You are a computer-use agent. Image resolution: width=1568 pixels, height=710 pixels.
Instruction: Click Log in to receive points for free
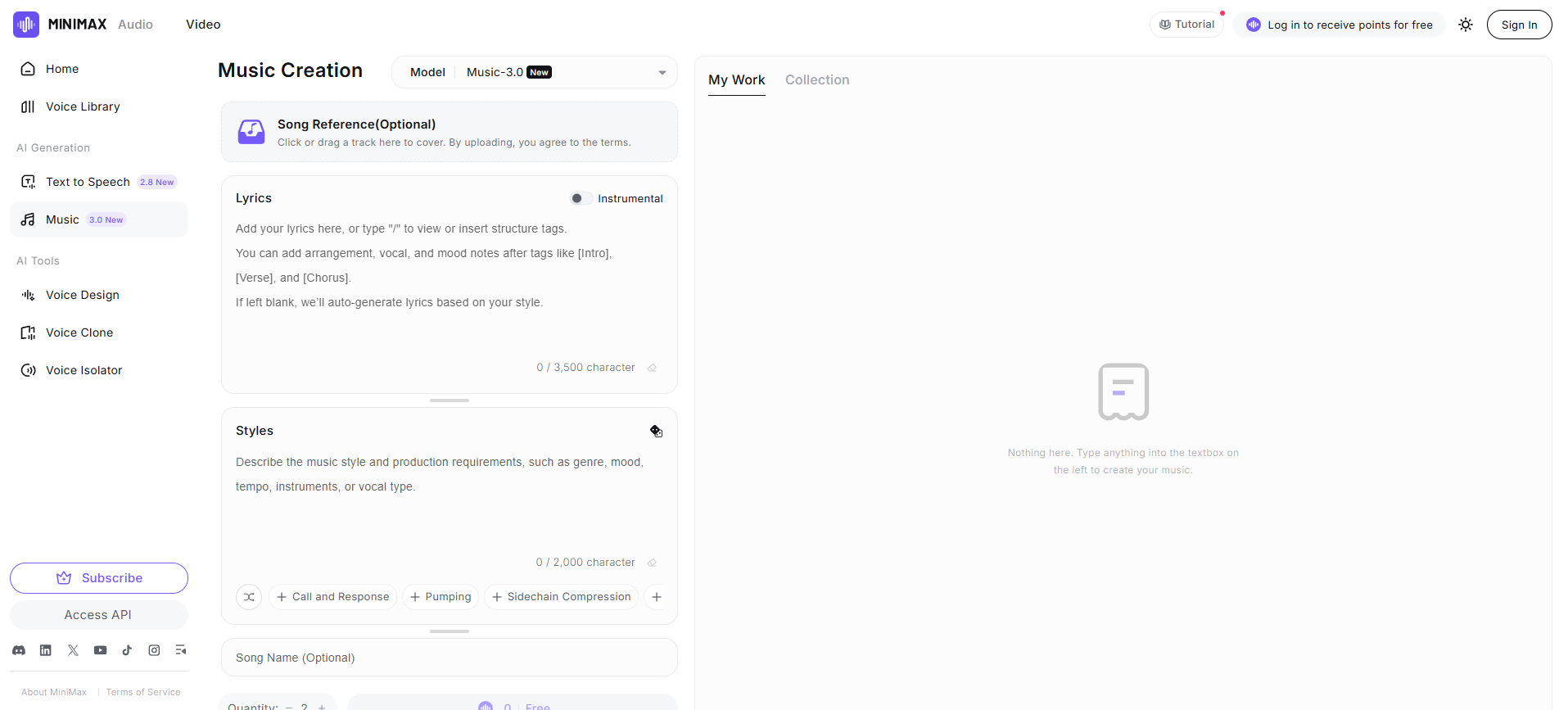1339,25
